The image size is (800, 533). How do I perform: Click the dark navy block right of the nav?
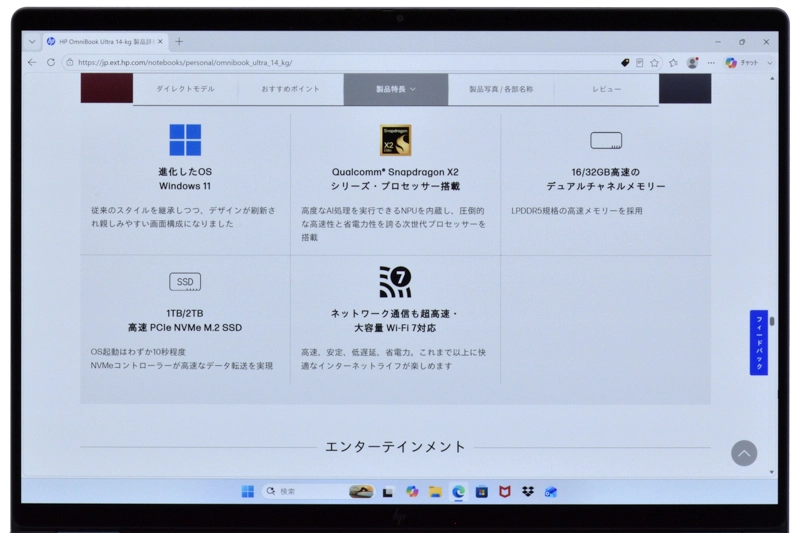(x=685, y=88)
